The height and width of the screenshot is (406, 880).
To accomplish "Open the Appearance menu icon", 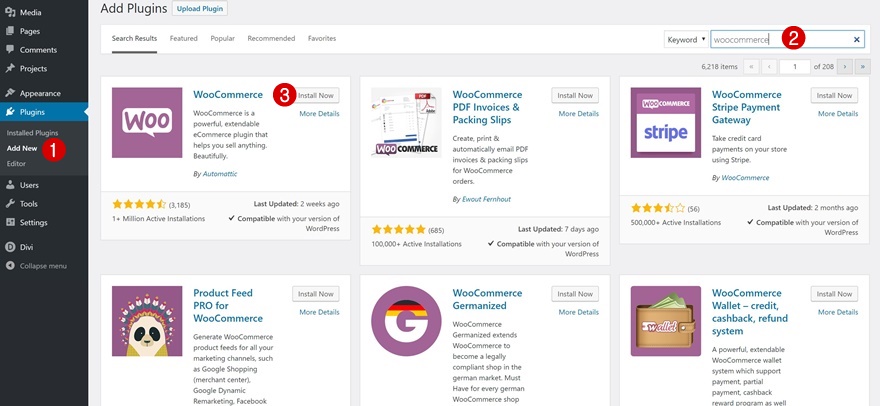I will [10, 93].
